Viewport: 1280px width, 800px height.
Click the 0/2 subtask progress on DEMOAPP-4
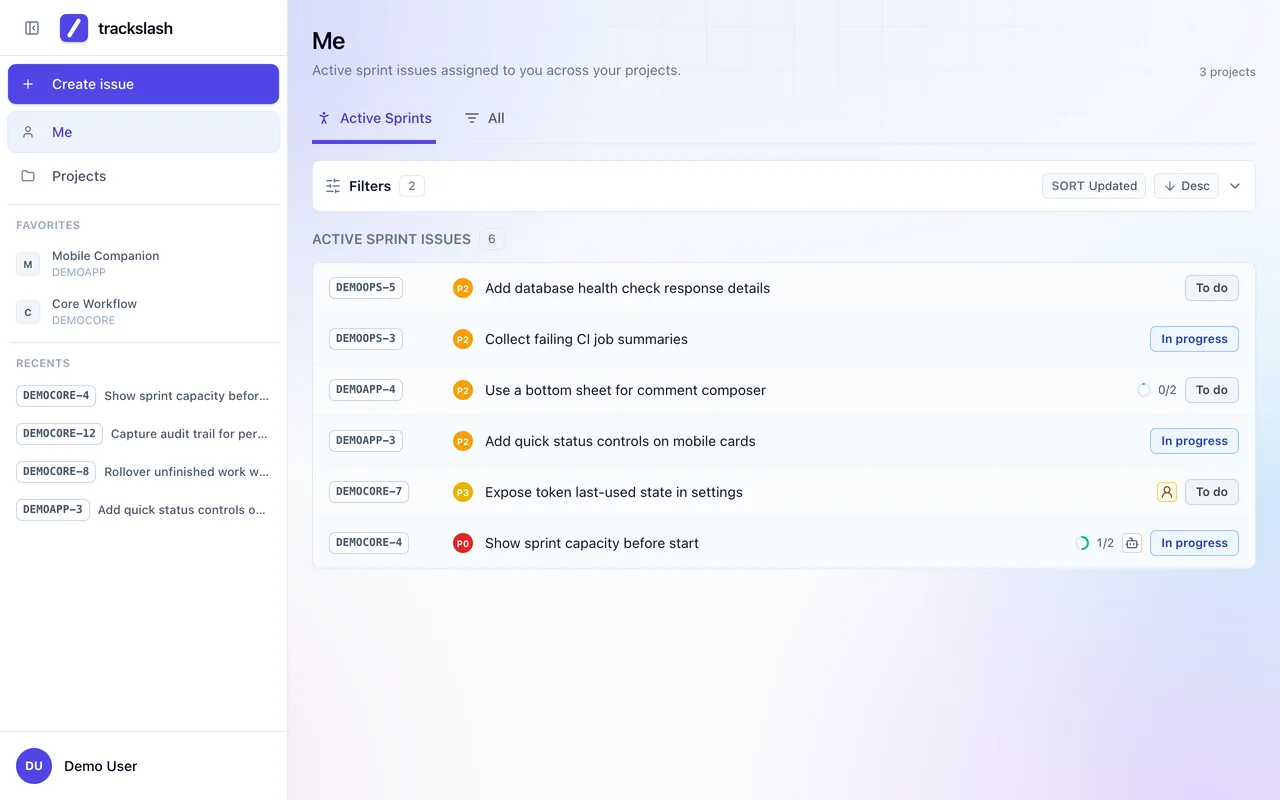coord(1157,390)
